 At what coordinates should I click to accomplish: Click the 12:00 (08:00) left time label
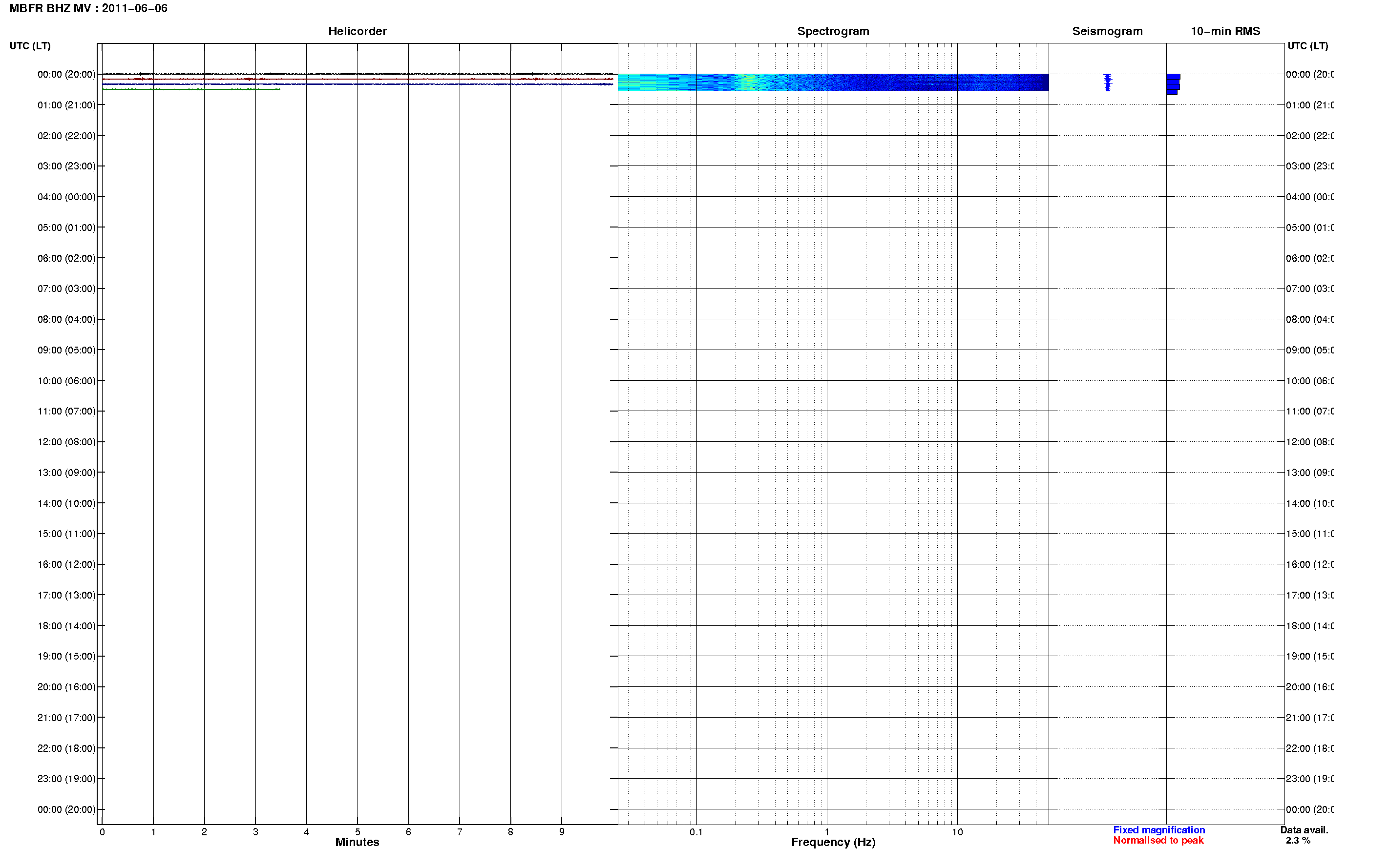point(66,442)
